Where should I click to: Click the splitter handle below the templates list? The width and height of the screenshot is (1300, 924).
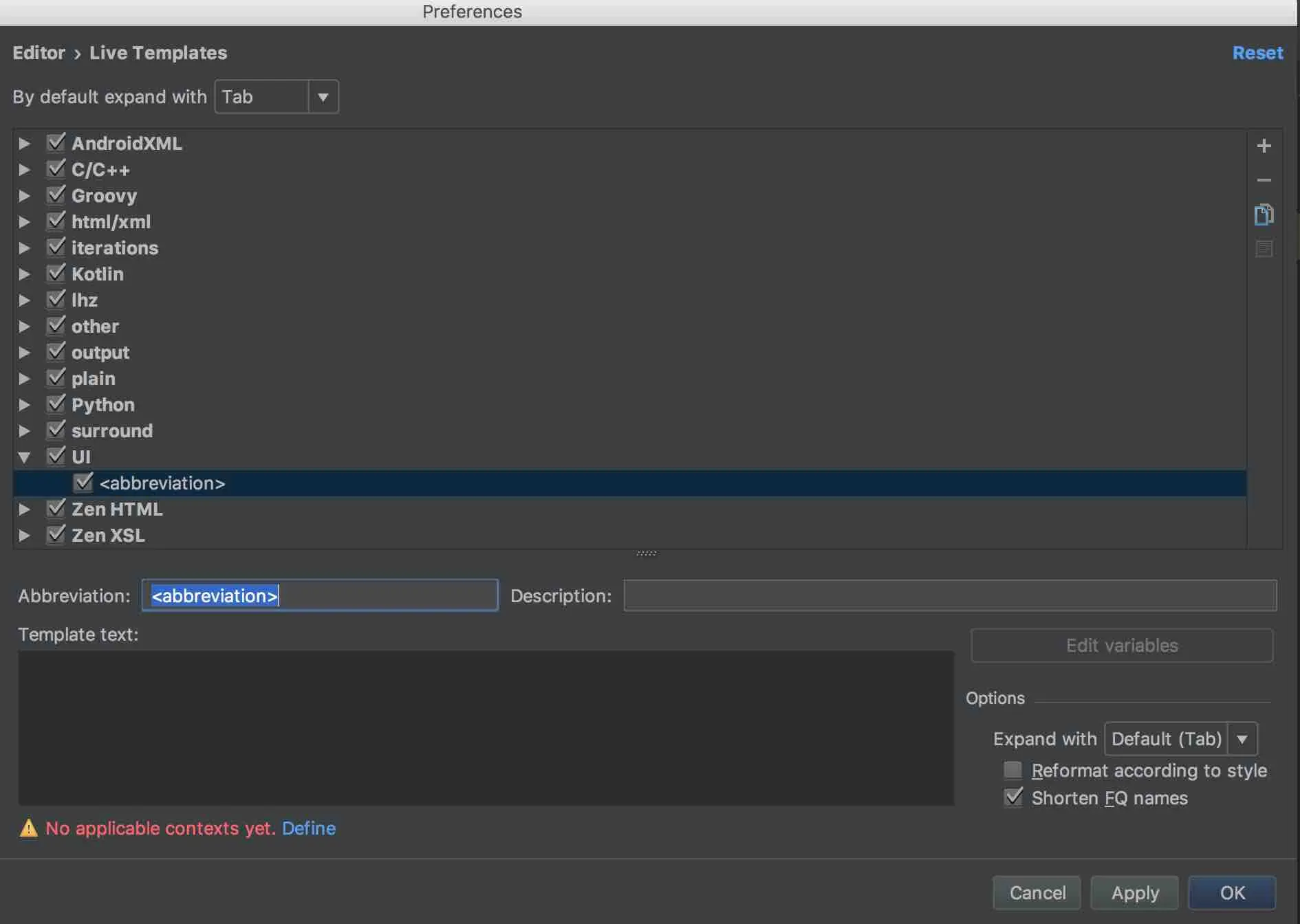coord(646,553)
